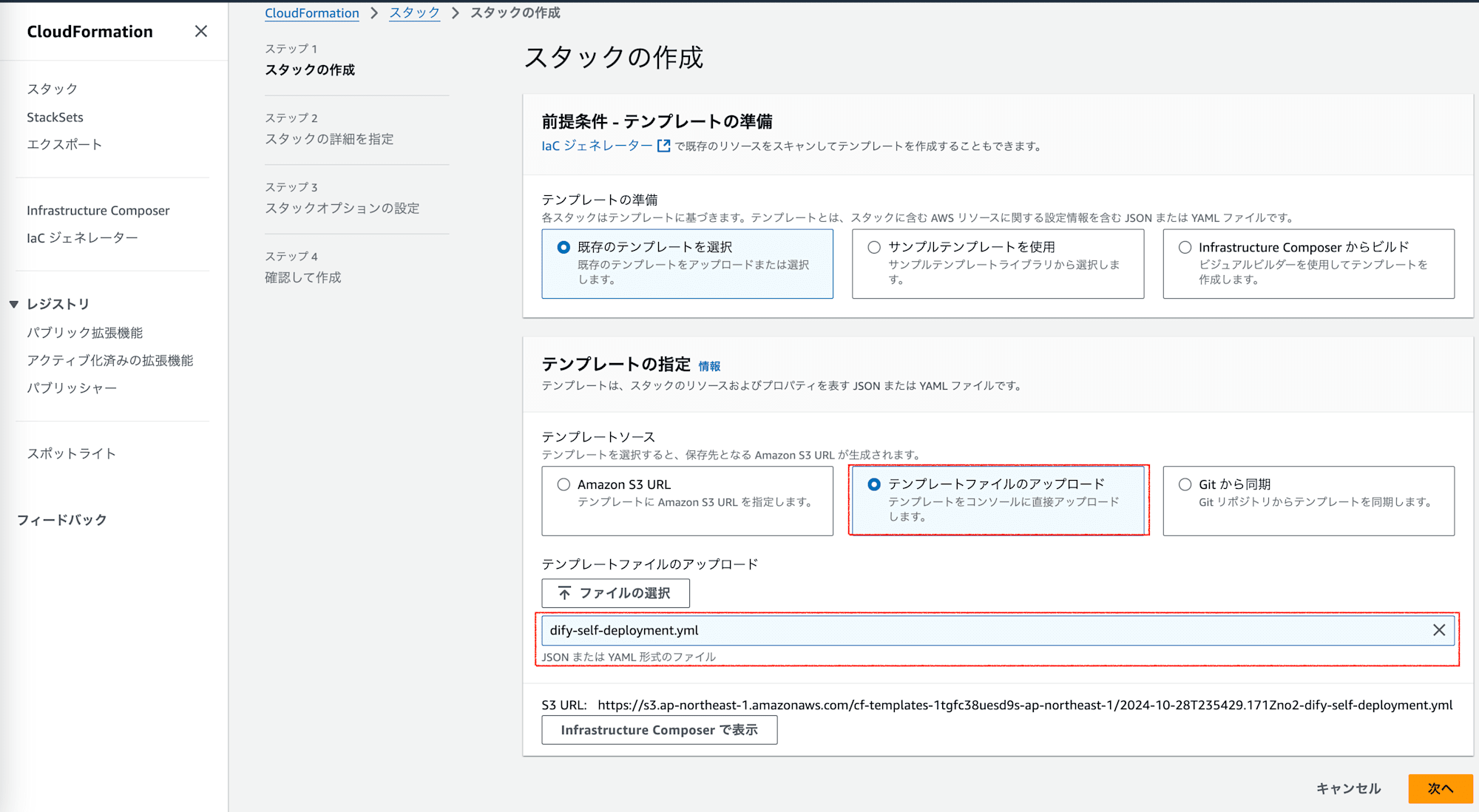The image size is (1479, 812).
Task: Open the IaC ジェネレーター link in prerequisites
Action: click(597, 146)
